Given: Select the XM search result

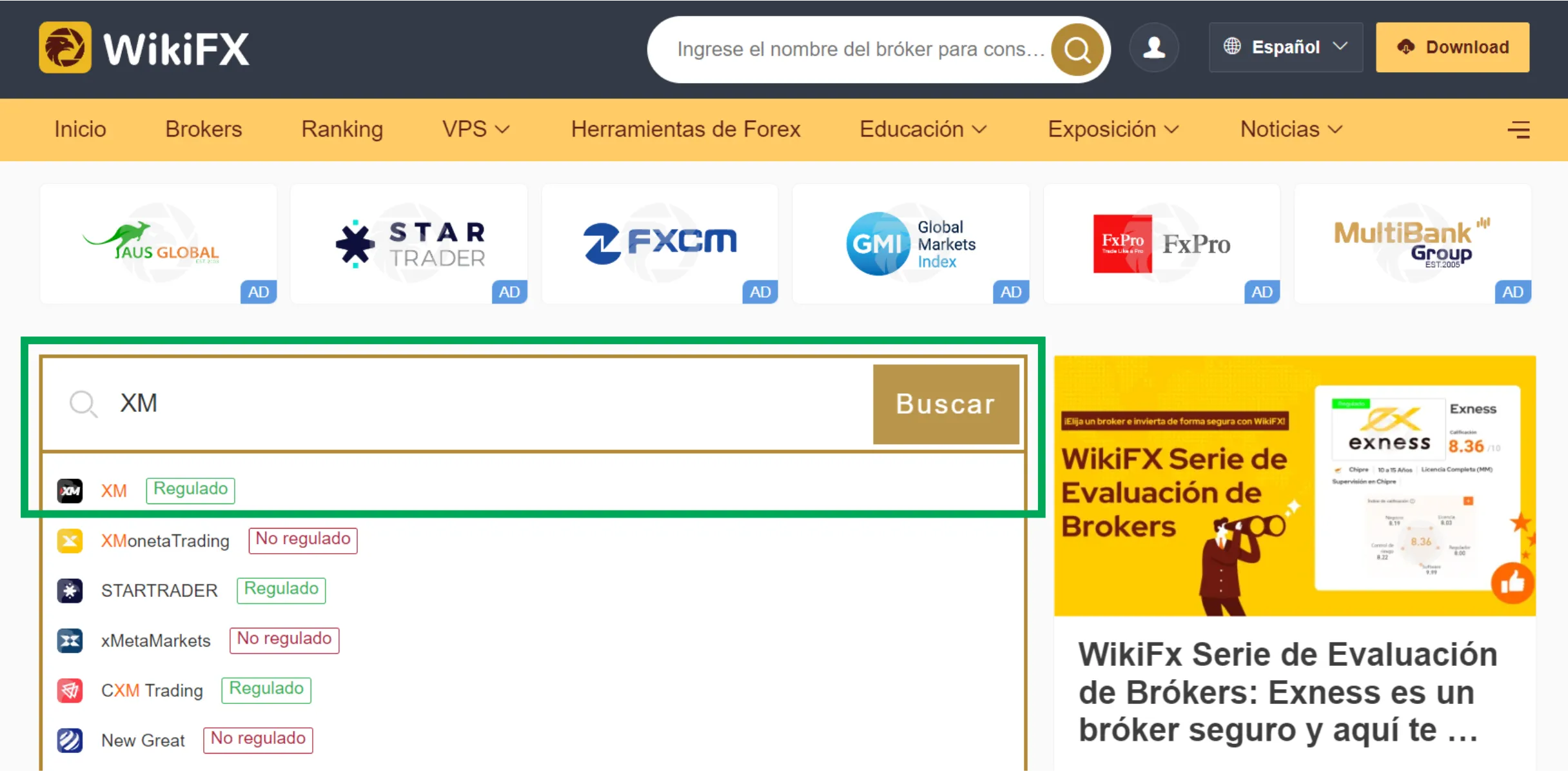Looking at the screenshot, I should (x=533, y=491).
